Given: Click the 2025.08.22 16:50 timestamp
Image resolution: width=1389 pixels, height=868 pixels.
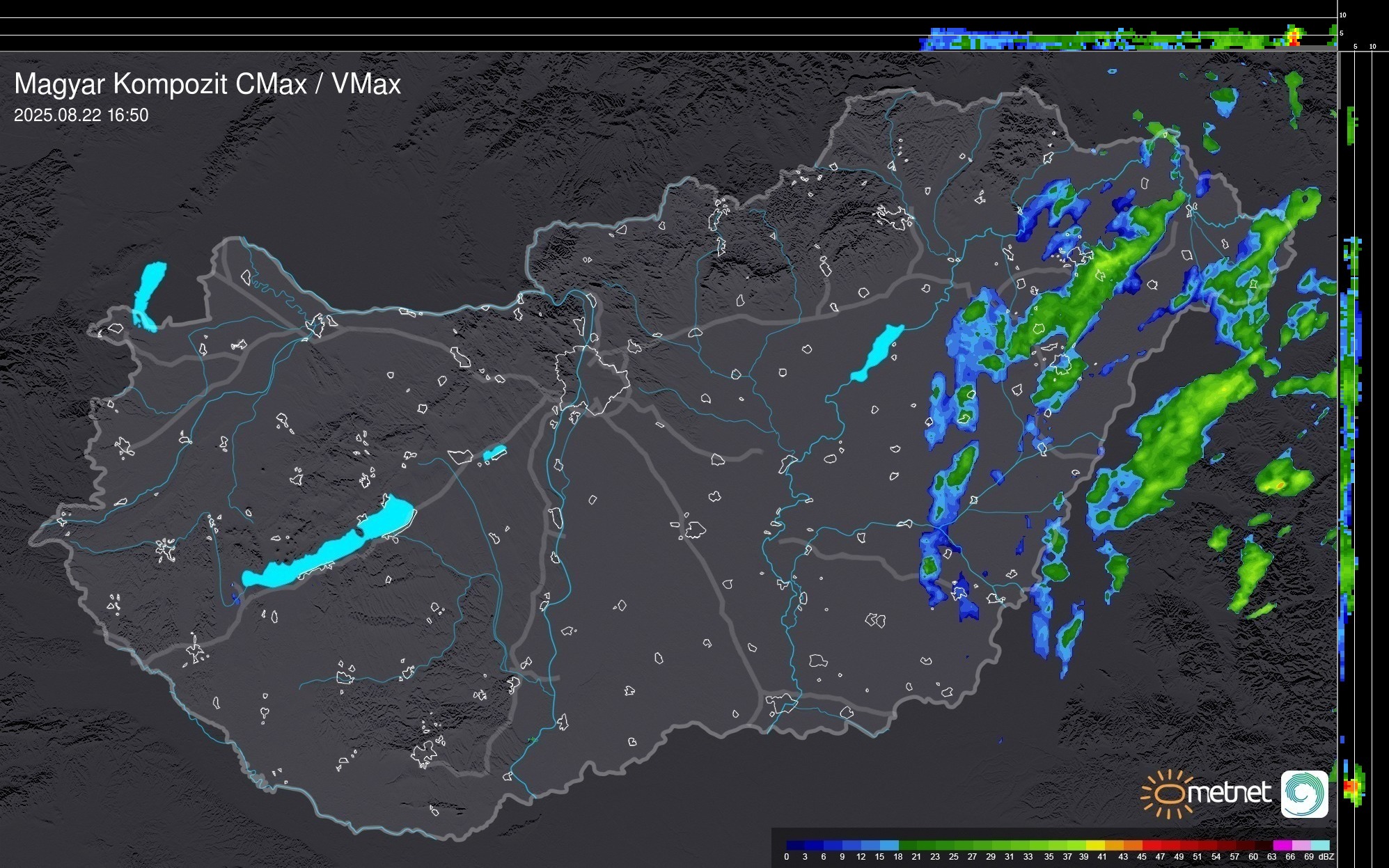Looking at the screenshot, I should pyautogui.click(x=81, y=116).
